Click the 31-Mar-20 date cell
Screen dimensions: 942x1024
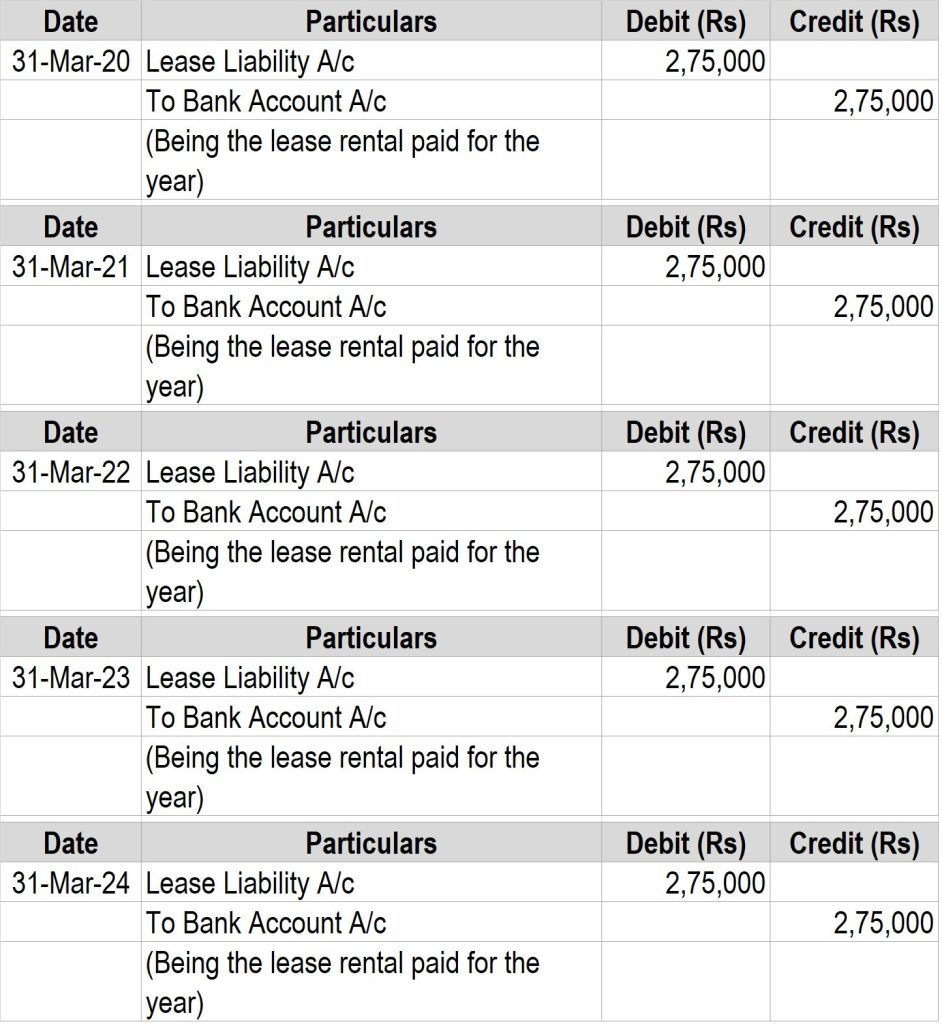(71, 62)
